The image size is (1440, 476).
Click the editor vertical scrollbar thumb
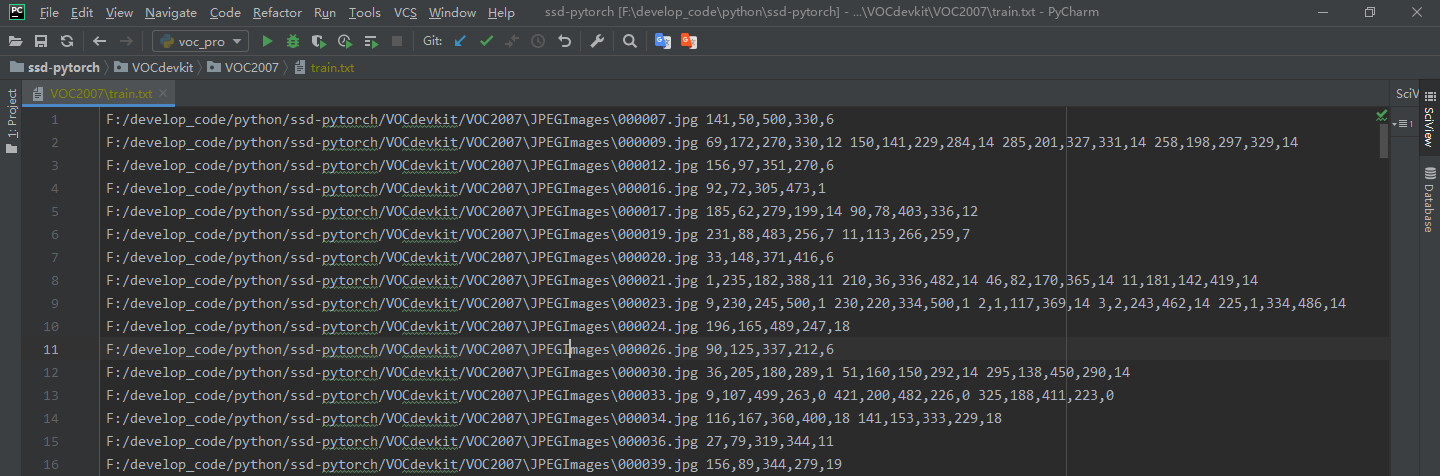[x=1384, y=140]
